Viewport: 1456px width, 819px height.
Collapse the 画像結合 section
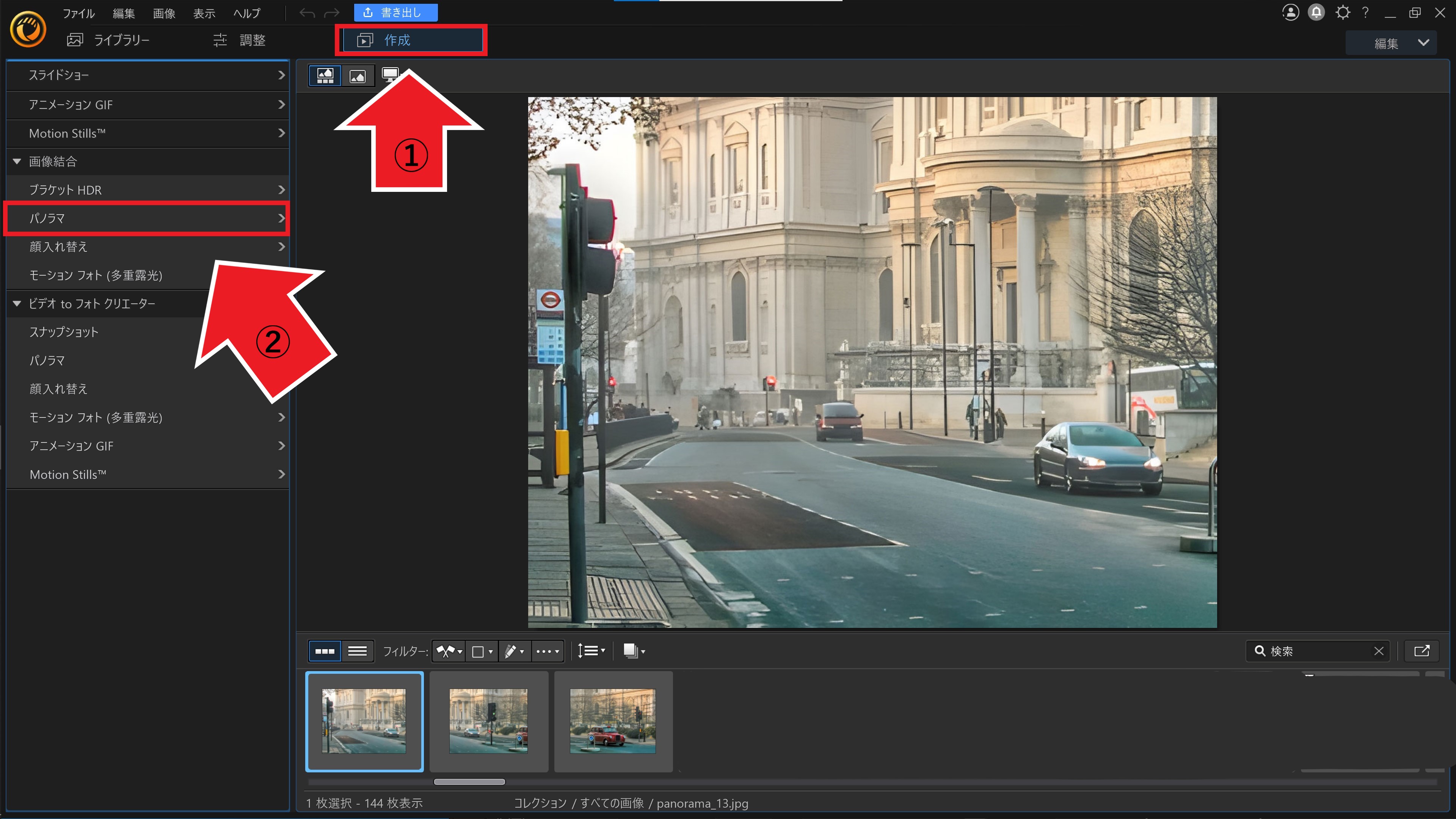pyautogui.click(x=17, y=162)
